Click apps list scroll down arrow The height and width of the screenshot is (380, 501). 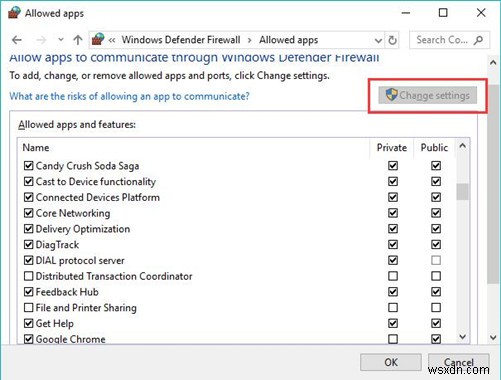[462, 337]
